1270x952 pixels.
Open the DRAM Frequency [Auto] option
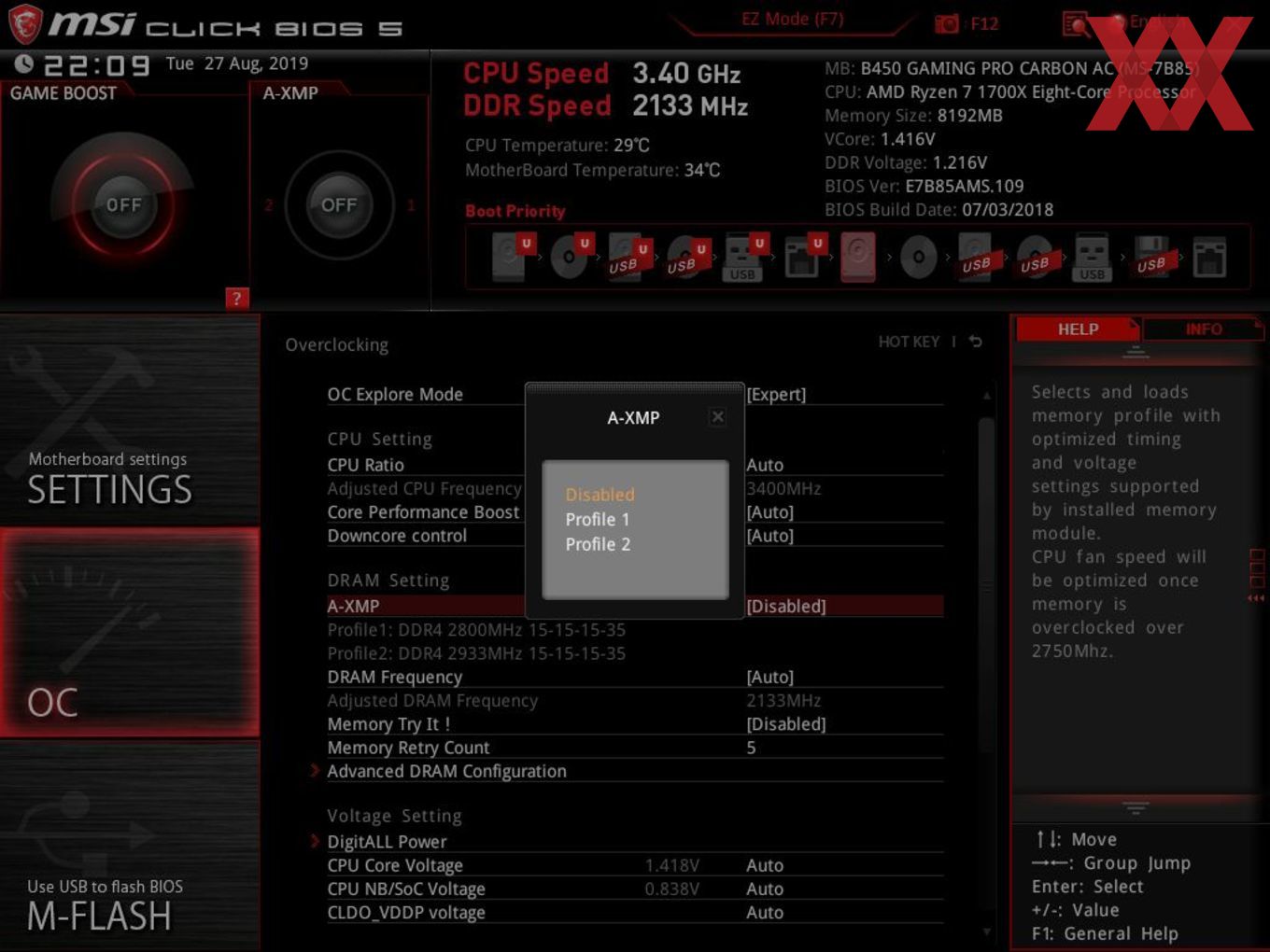pos(769,677)
